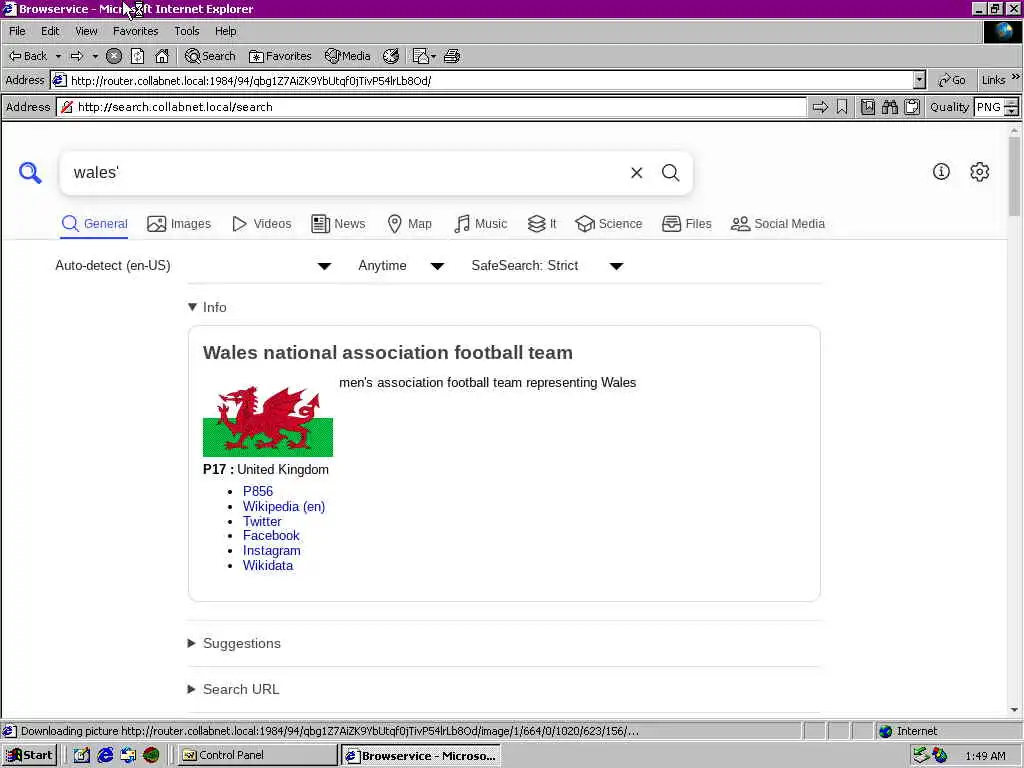Open the Anytime time range dropdown
The height and width of the screenshot is (768, 1024).
pos(402,266)
